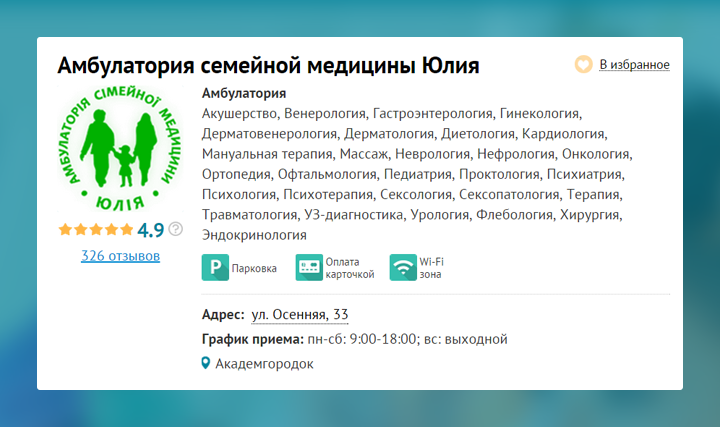Screen dimensions: 720x427
Task: Click the 'Адрес:' label
Action: pyautogui.click(x=223, y=315)
